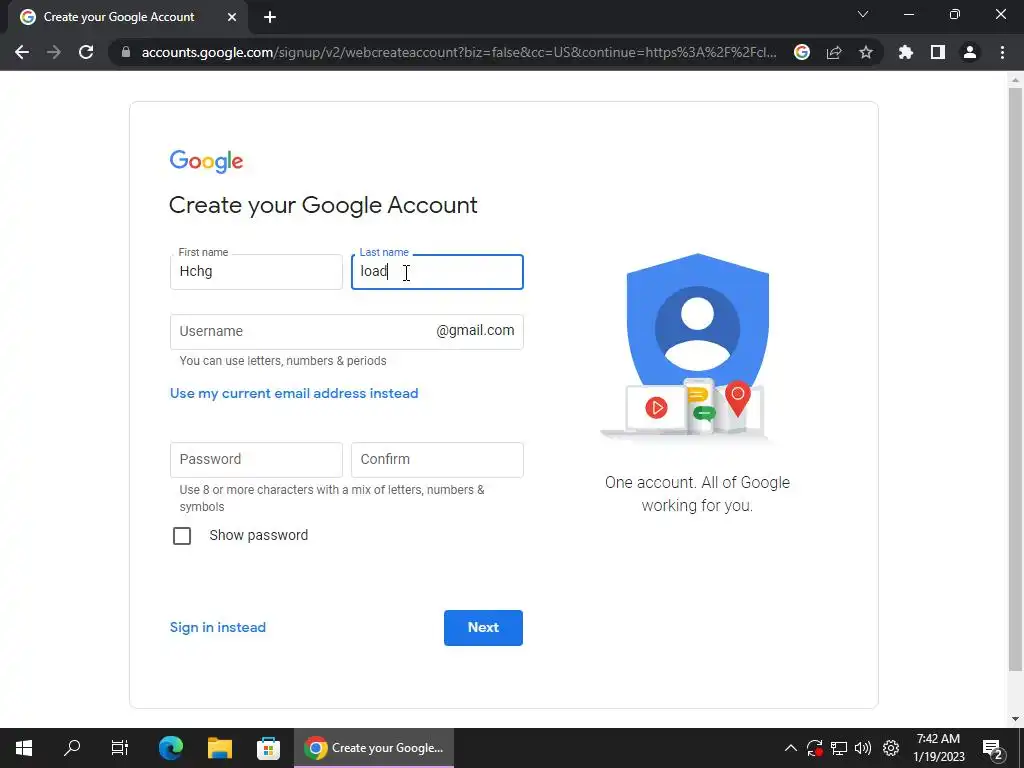The image size is (1024, 768).
Task: Click the Next button
Action: click(x=483, y=628)
